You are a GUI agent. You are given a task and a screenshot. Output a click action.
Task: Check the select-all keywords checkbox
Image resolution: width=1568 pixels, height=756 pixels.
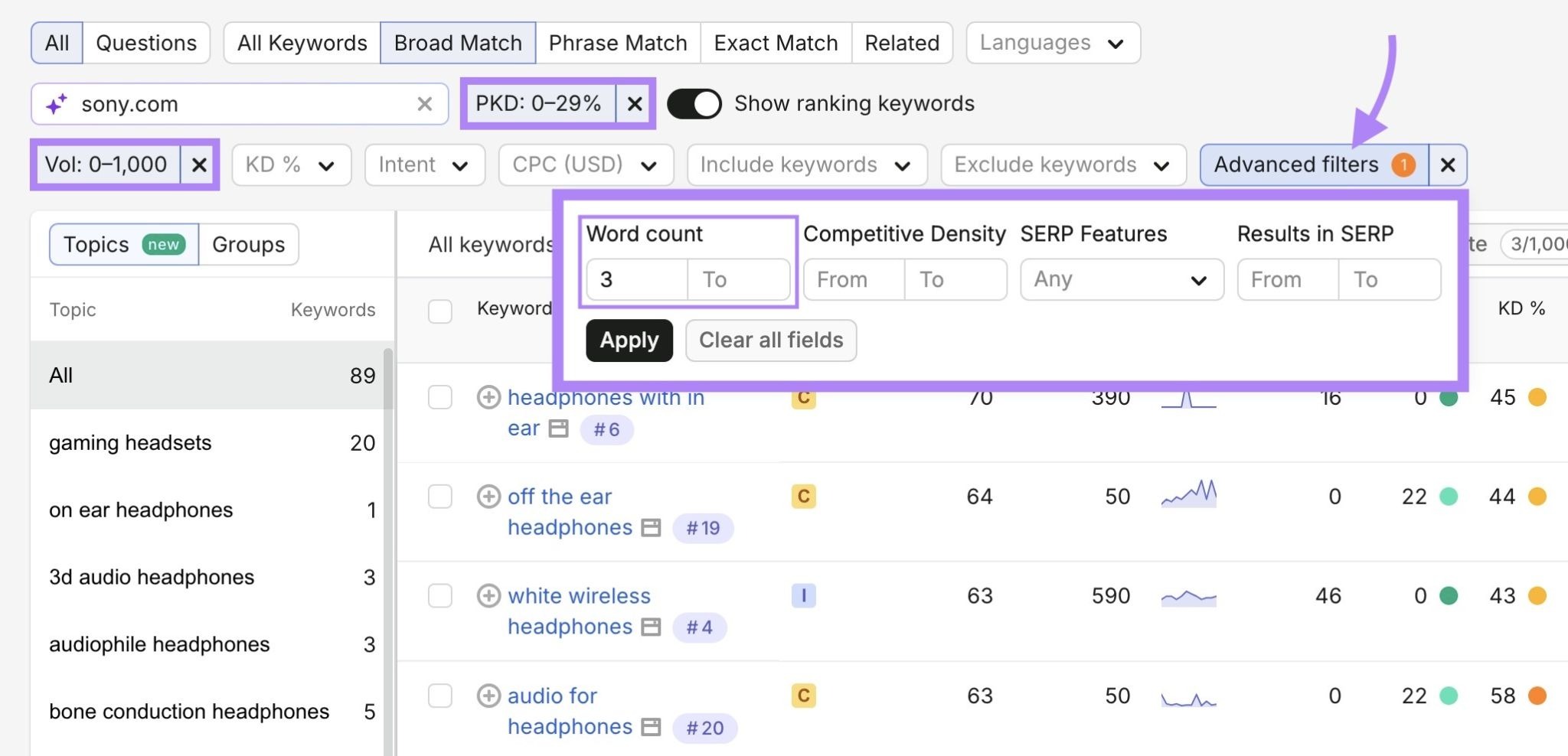coord(440,311)
